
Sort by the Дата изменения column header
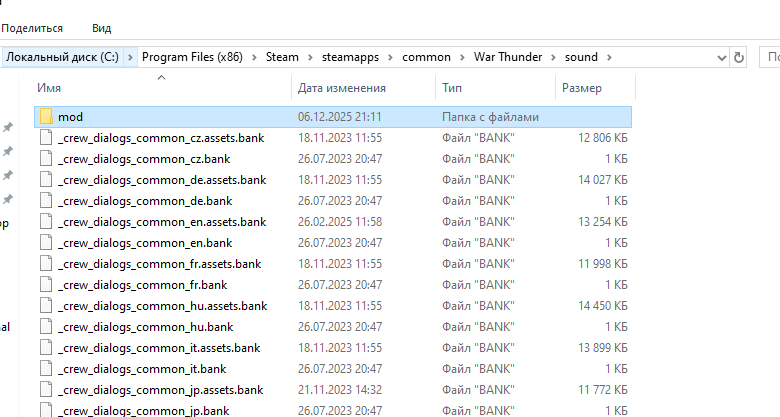pos(341,89)
